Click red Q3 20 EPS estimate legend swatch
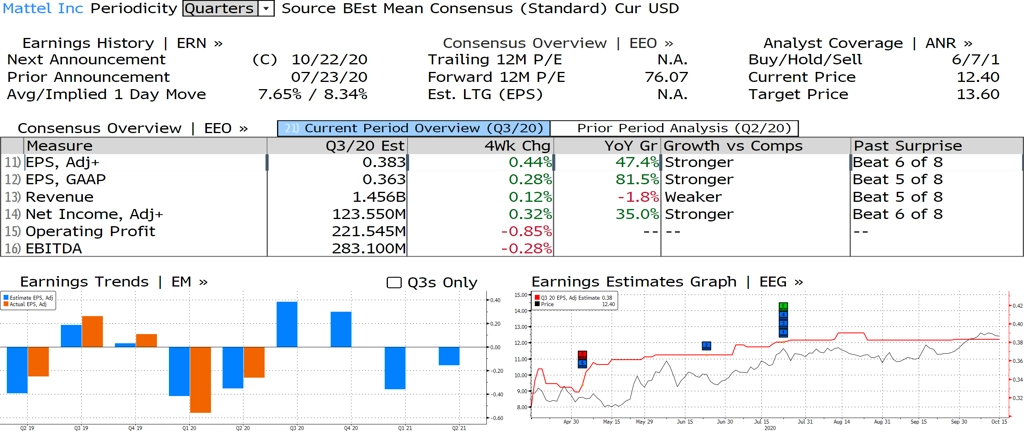The image size is (1024, 434). pyautogui.click(x=537, y=298)
